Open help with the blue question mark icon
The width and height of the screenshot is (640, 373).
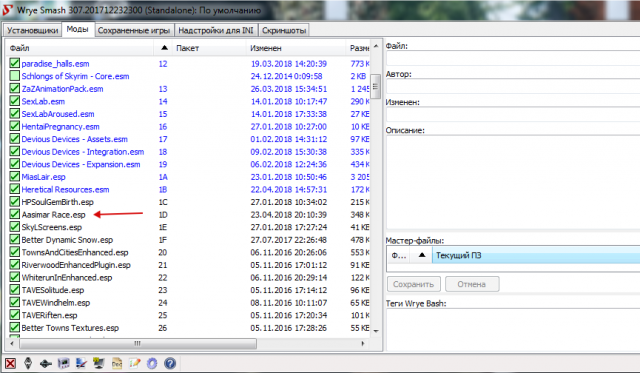click(x=170, y=363)
